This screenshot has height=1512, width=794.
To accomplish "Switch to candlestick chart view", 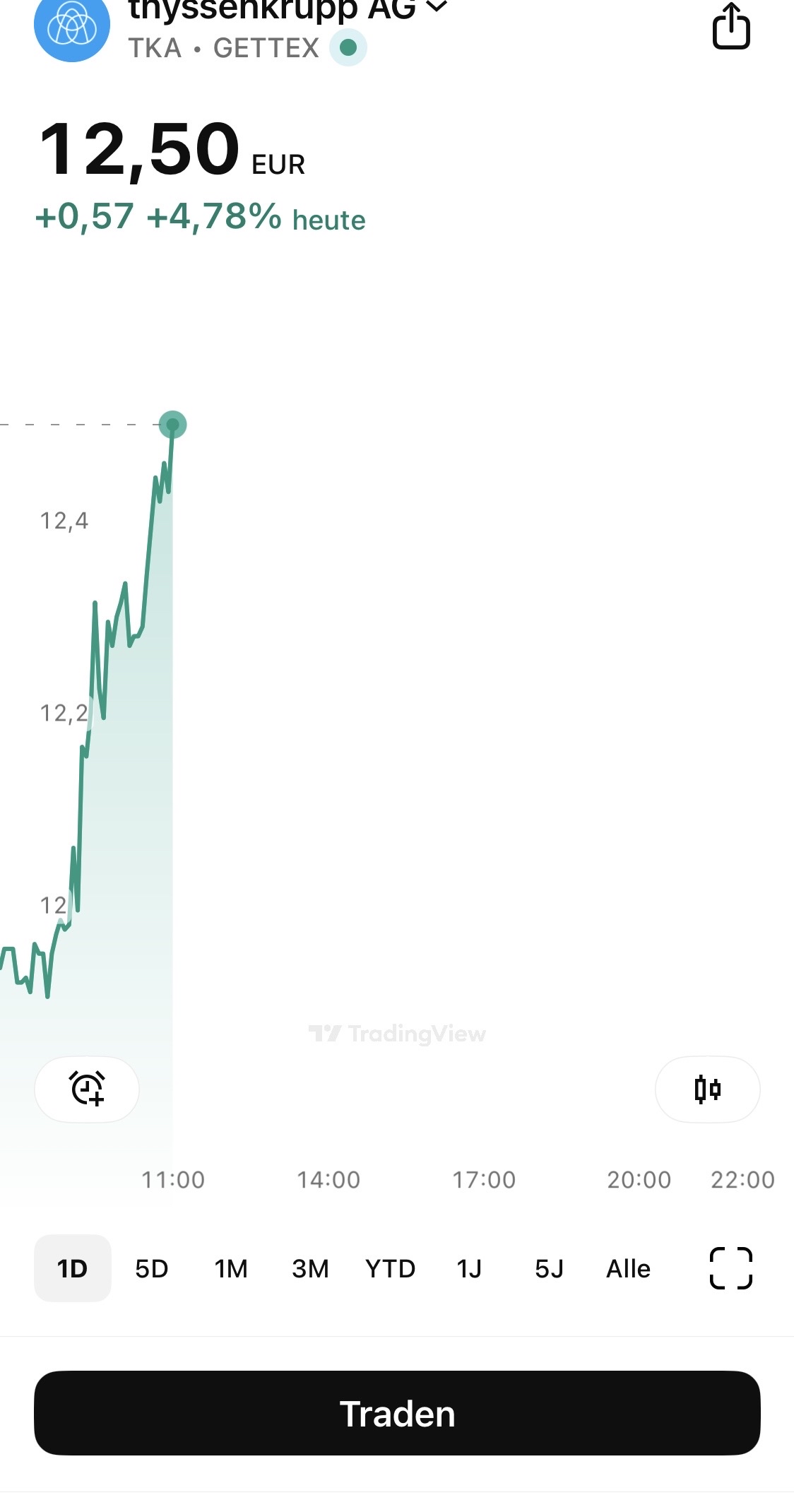I will pyautogui.click(x=707, y=1089).
